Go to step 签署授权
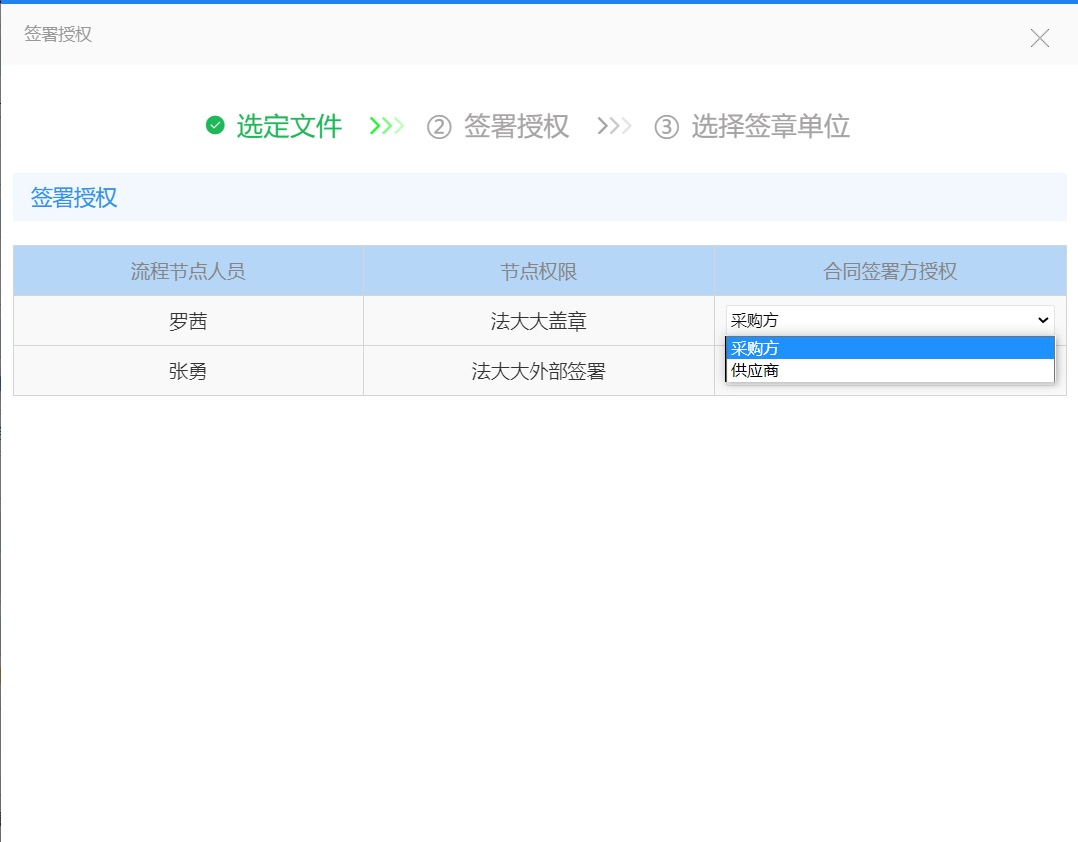 pyautogui.click(x=516, y=126)
